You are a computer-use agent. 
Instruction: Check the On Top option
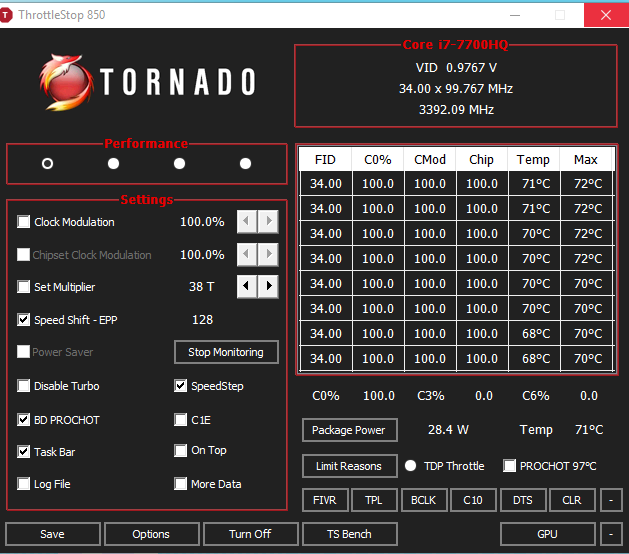click(181, 451)
